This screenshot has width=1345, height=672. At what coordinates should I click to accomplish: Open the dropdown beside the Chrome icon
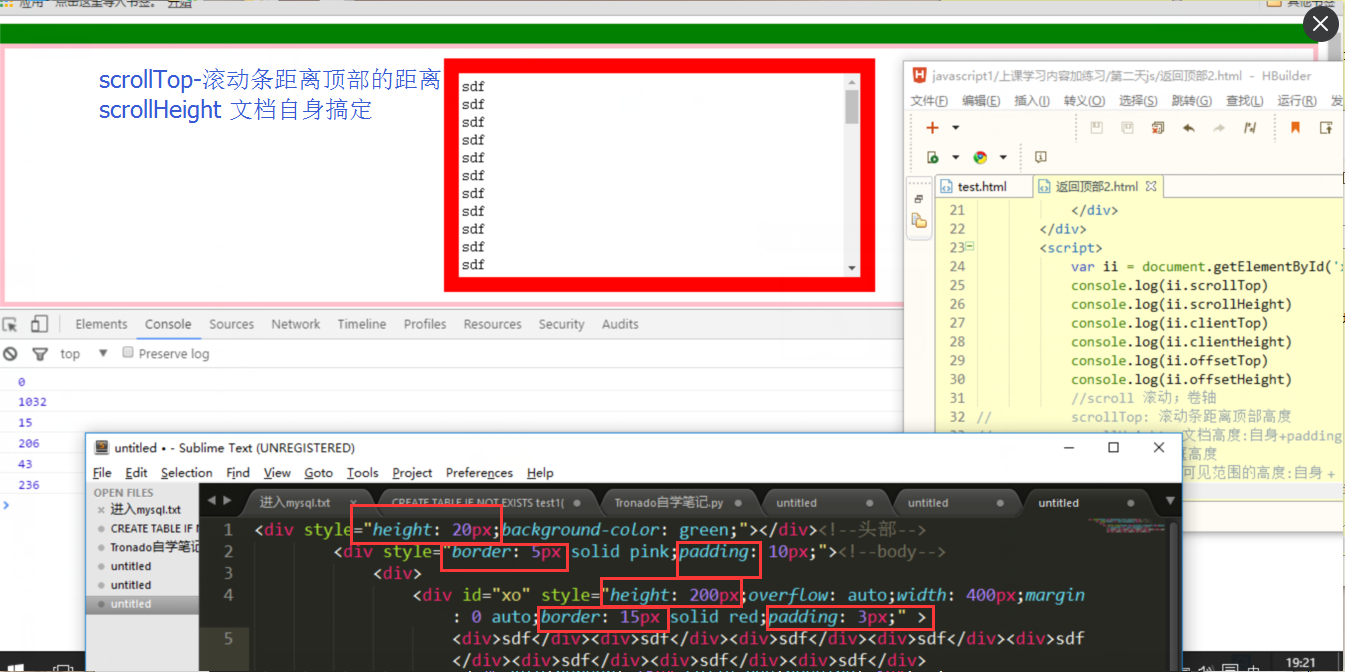pyautogui.click(x=1003, y=157)
